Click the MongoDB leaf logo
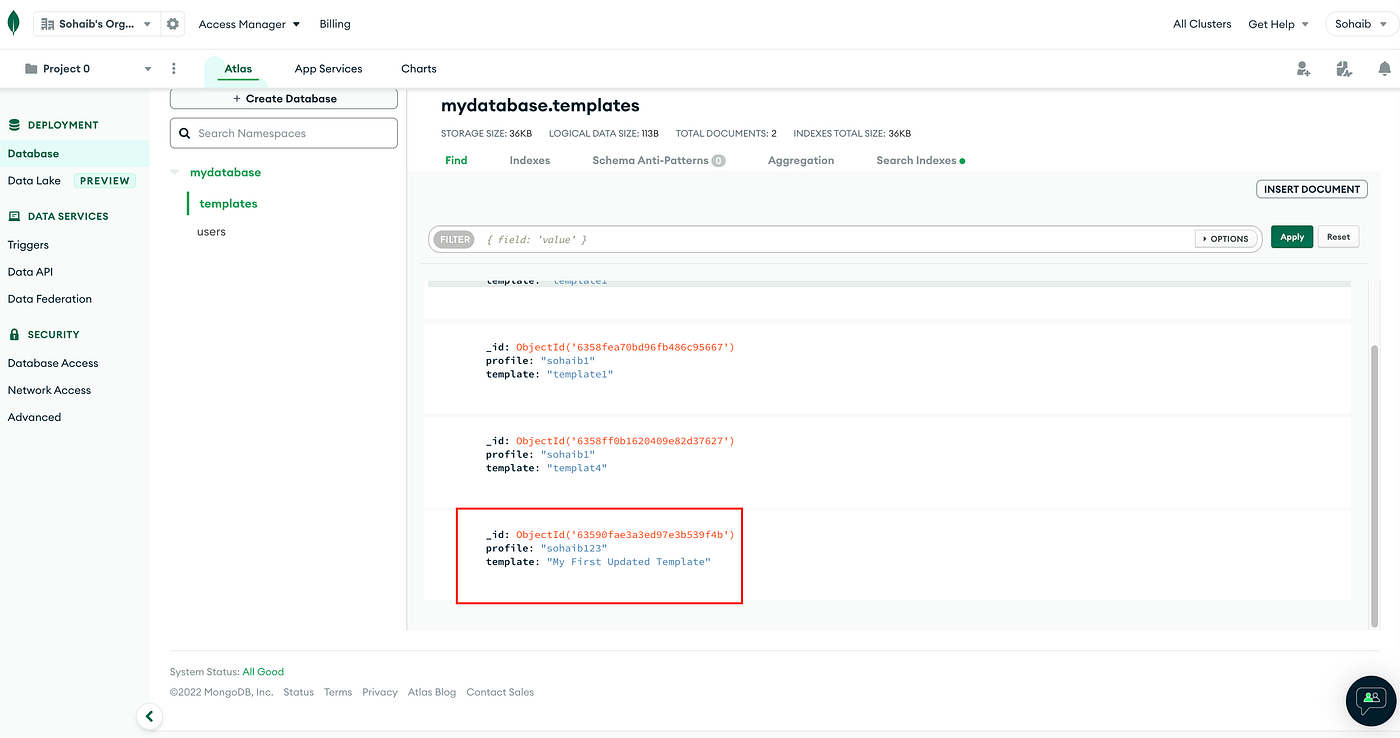The width and height of the screenshot is (1400, 738). pos(13,23)
